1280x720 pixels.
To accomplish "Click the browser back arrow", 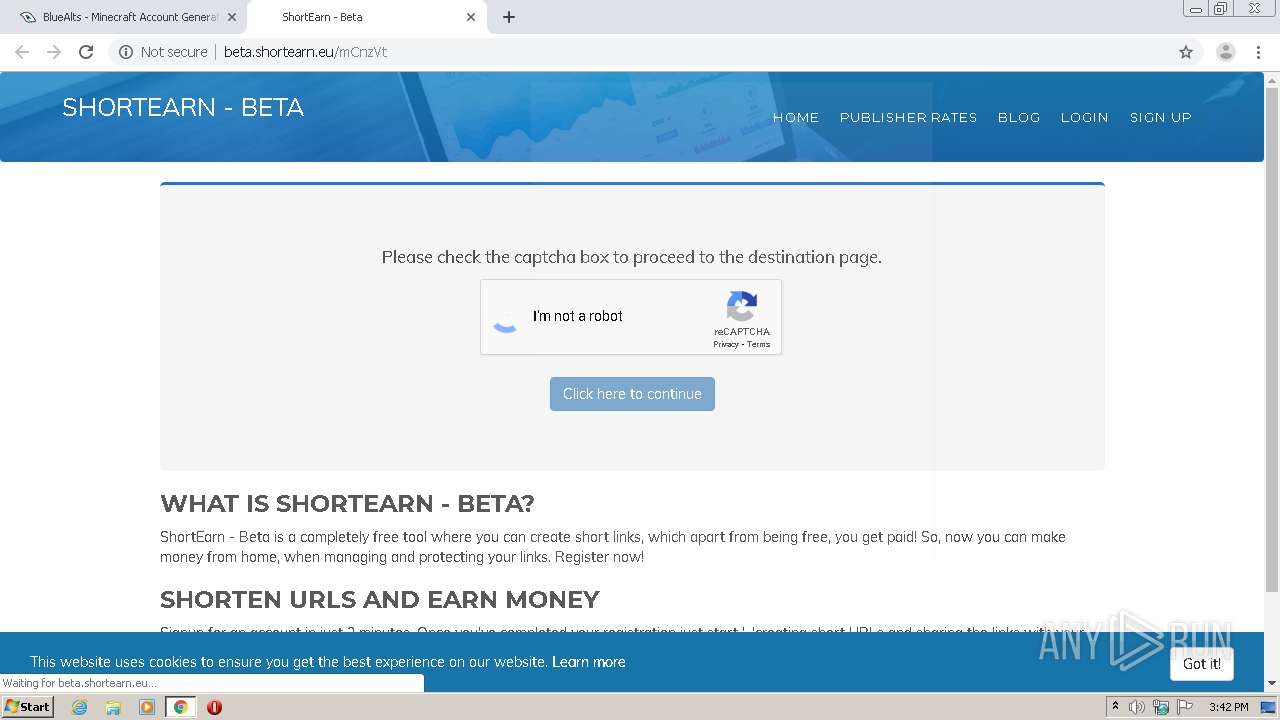I will tap(22, 52).
